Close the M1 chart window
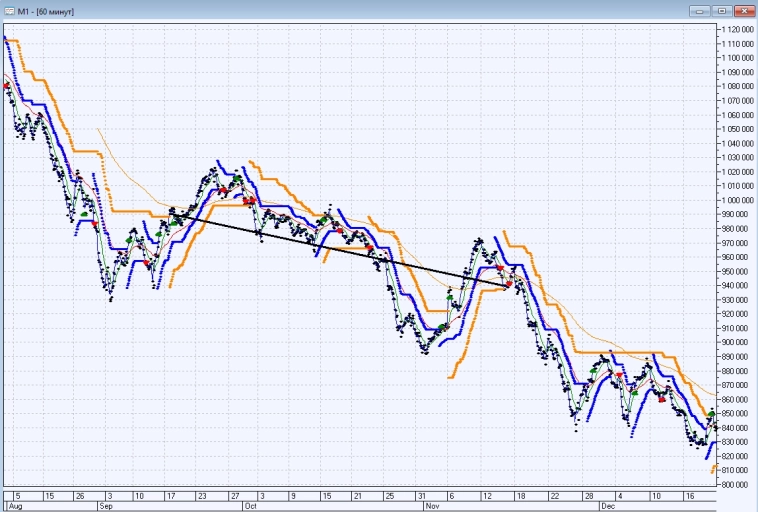Screen dimensions: 758x512 pyautogui.click(x=742, y=9)
